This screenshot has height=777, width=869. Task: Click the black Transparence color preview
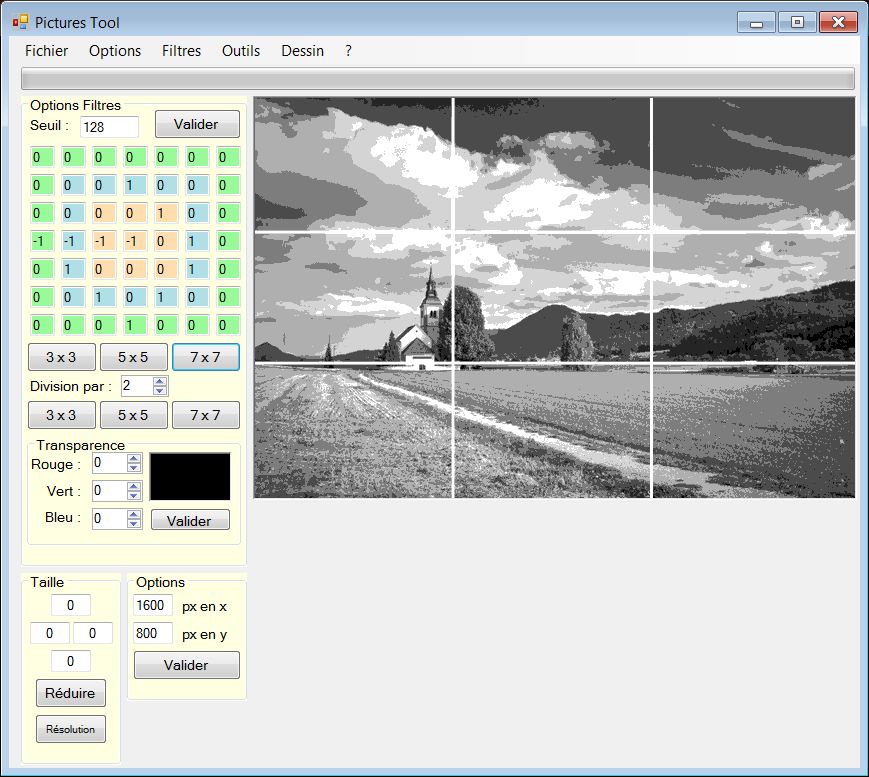[x=190, y=477]
